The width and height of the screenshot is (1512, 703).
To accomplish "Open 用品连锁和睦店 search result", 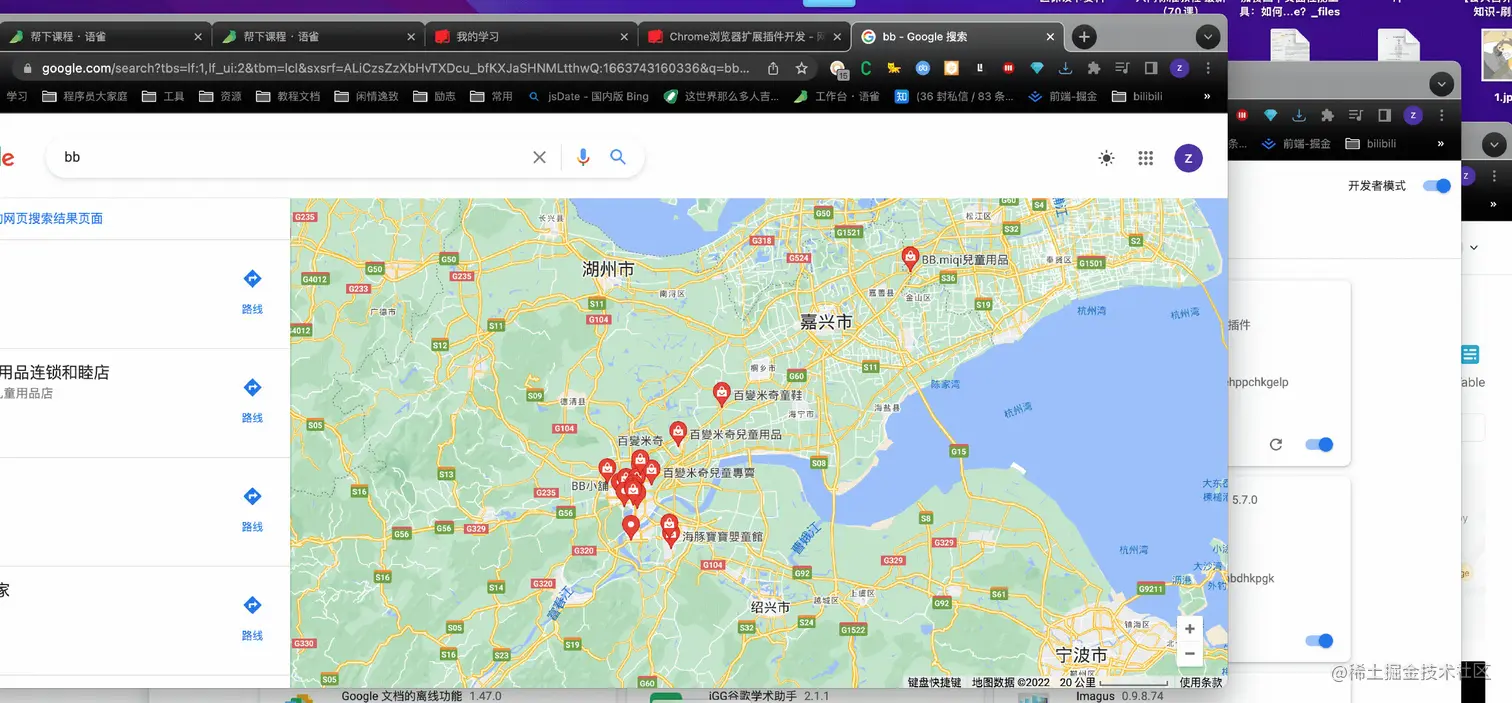I will tap(55, 372).
